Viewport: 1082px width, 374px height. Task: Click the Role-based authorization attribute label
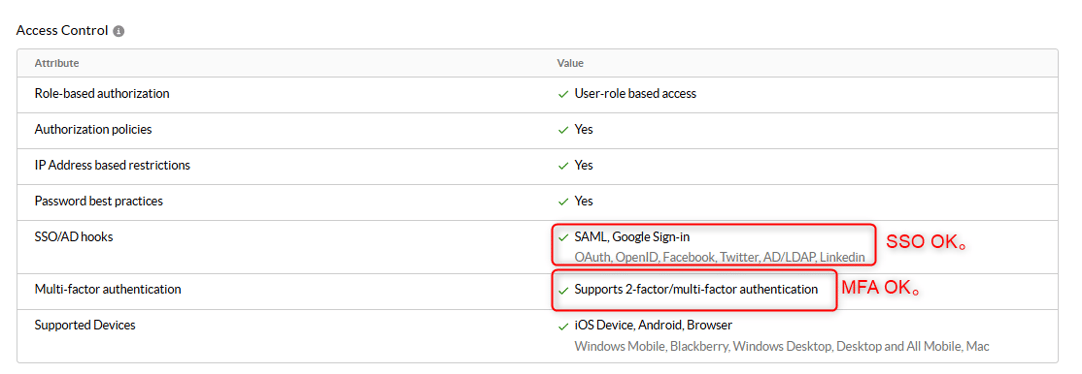coord(102,93)
